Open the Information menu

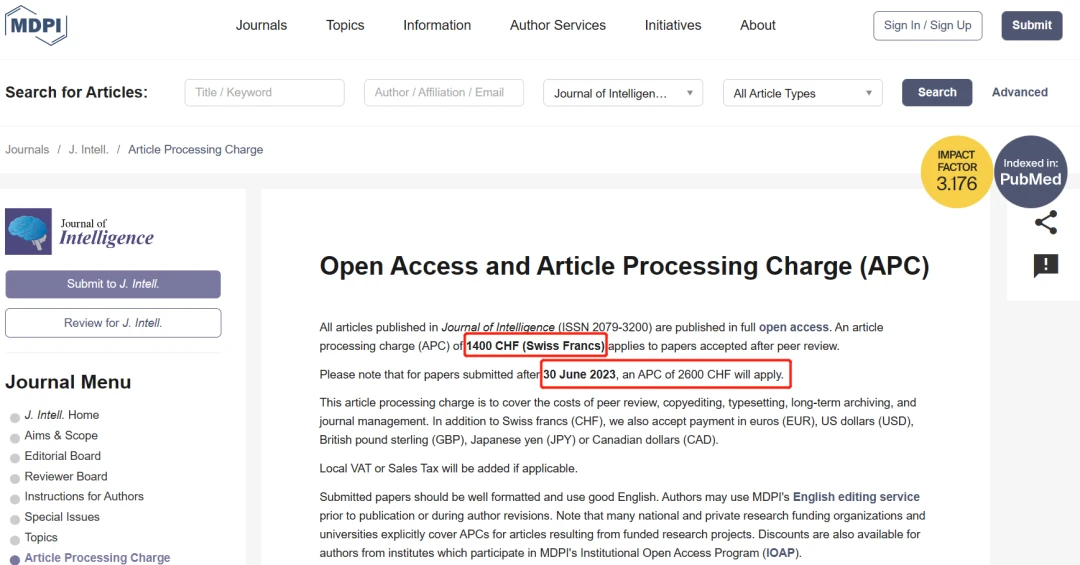click(437, 25)
